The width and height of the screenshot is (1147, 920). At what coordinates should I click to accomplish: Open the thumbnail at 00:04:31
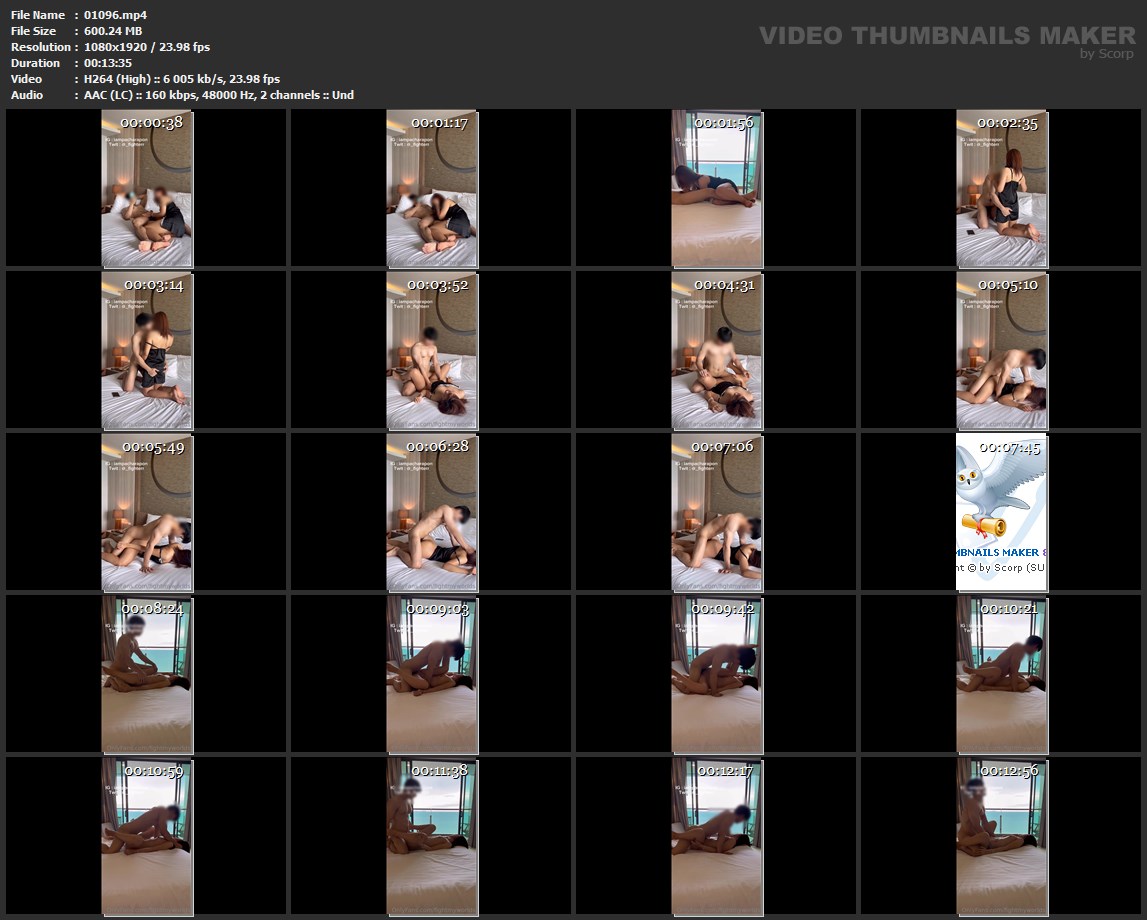click(x=717, y=350)
